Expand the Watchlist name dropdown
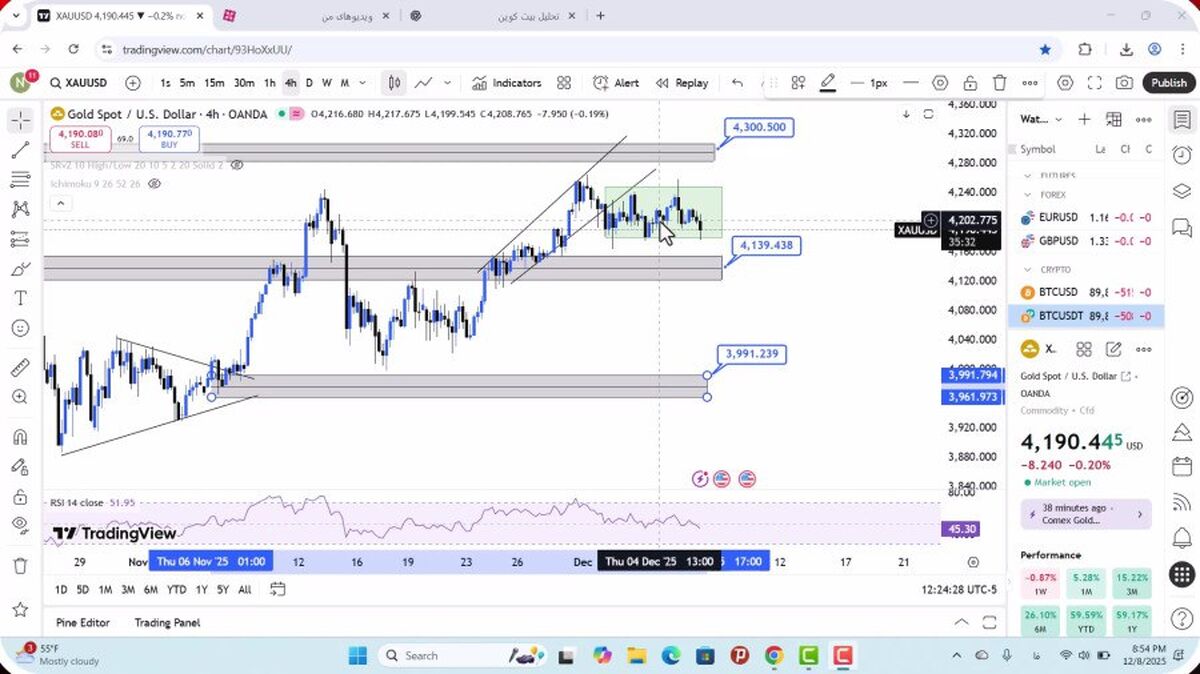Viewport: 1200px width, 674px height. 1040,119
